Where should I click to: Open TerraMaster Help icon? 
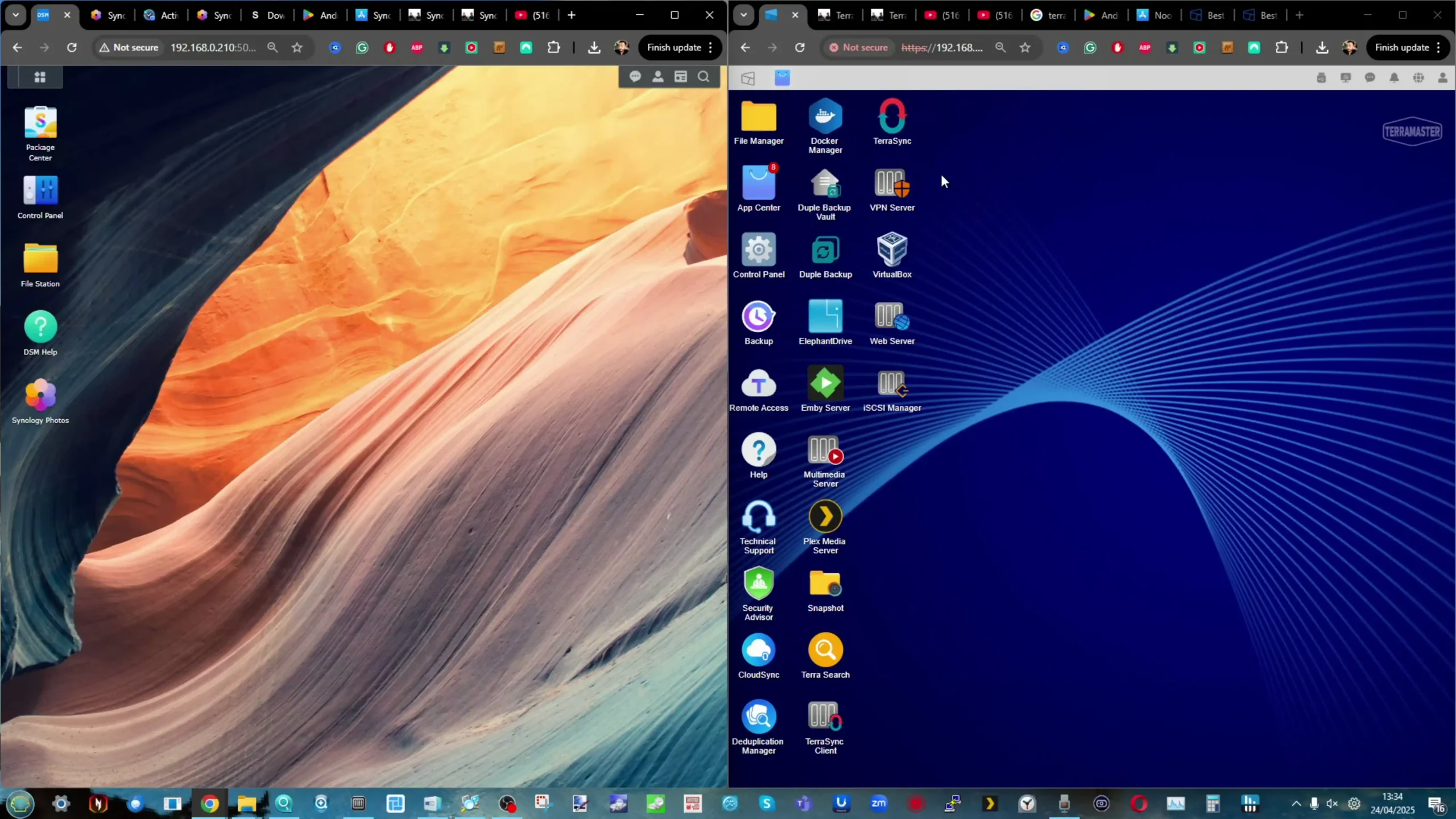click(759, 456)
